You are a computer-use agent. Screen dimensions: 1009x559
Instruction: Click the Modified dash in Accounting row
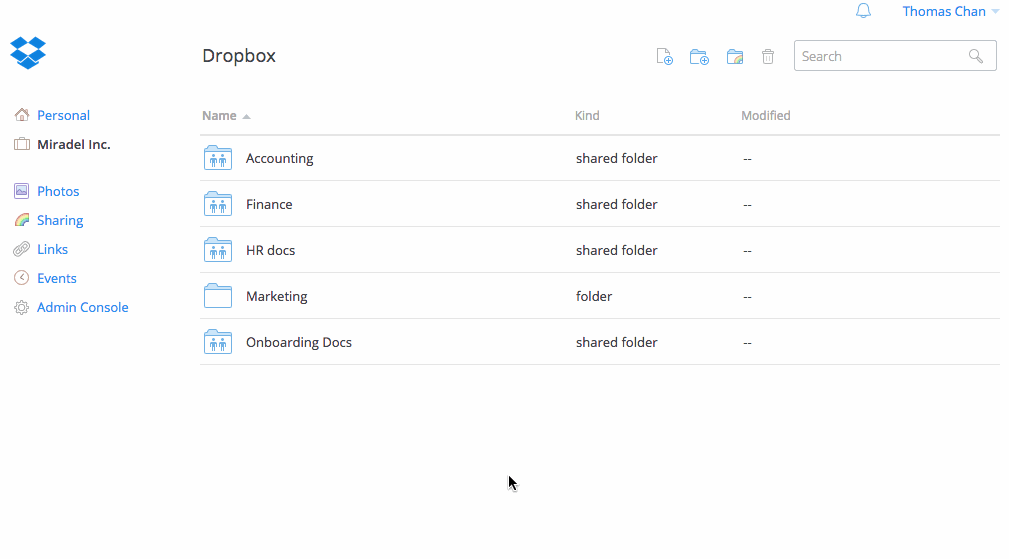pos(747,159)
